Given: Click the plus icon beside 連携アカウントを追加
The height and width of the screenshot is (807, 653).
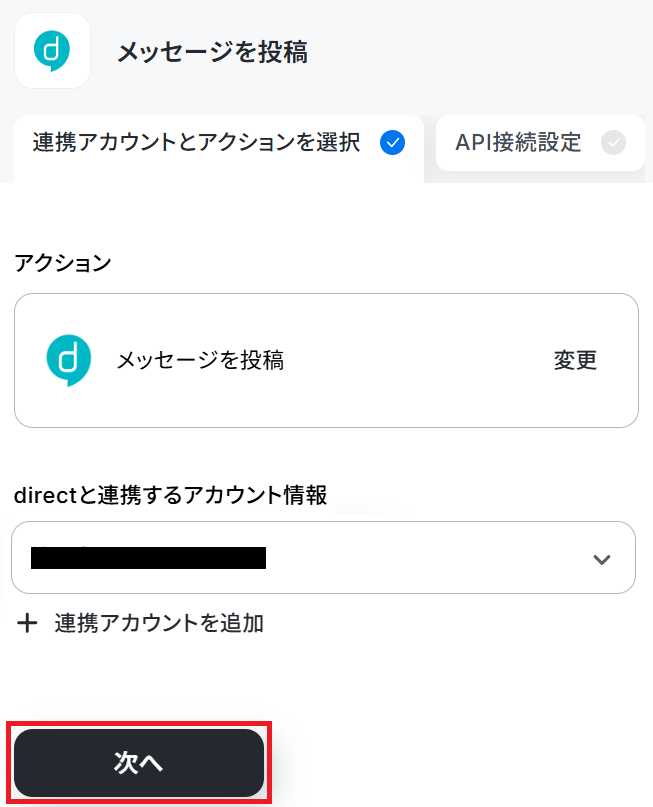Looking at the screenshot, I should point(27,623).
